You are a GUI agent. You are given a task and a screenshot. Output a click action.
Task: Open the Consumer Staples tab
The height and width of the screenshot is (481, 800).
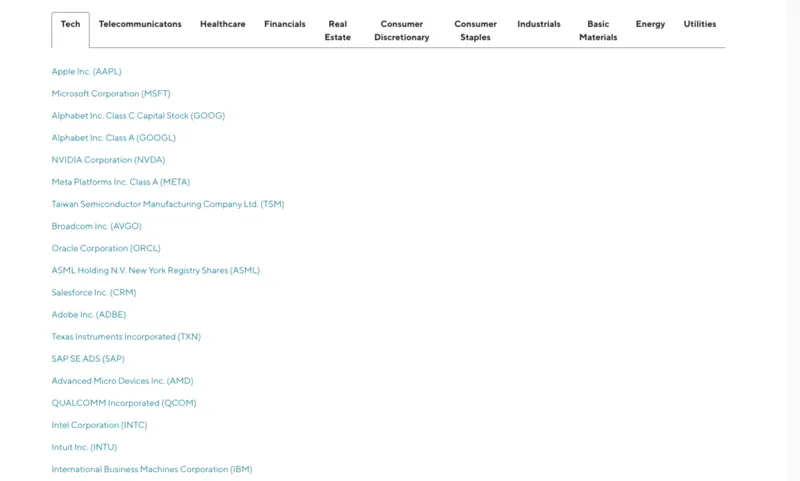(x=475, y=31)
